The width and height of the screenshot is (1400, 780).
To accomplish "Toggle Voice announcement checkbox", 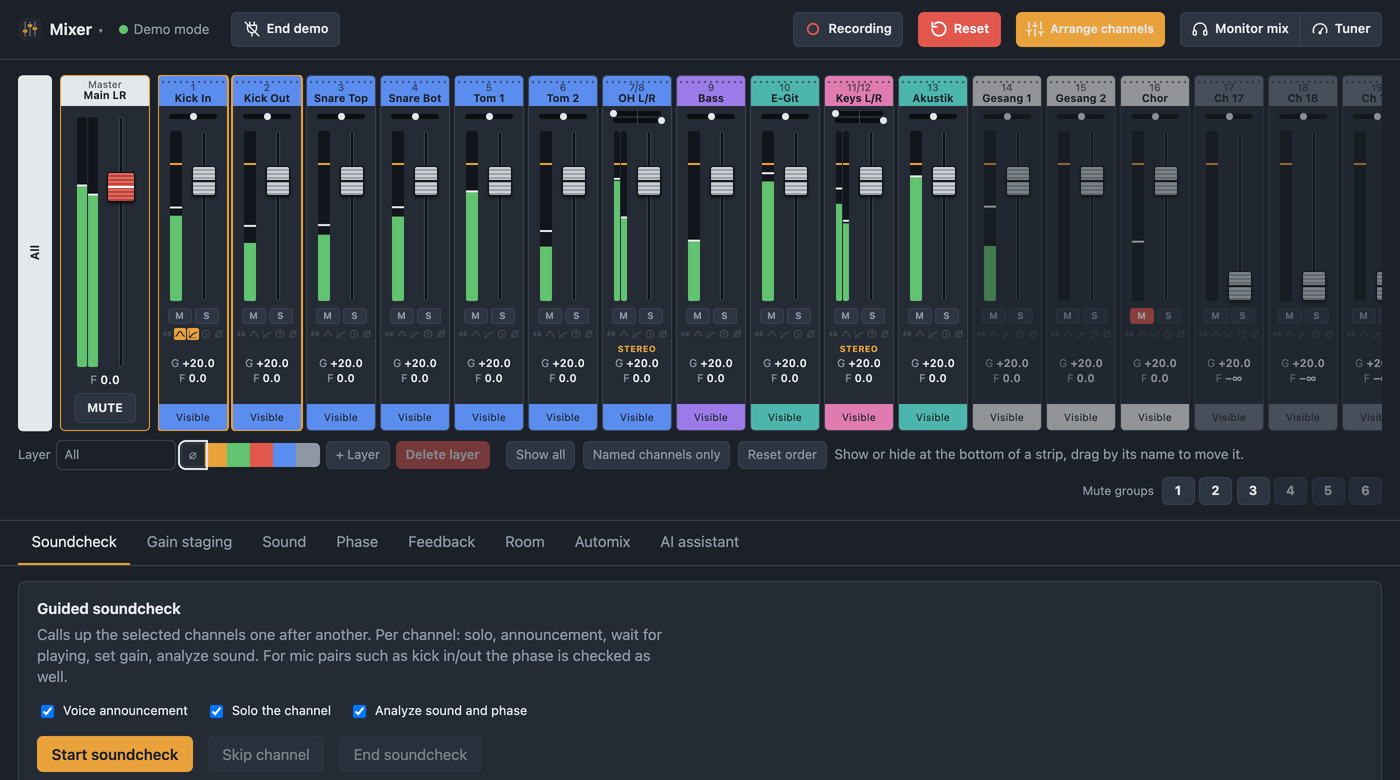I will pyautogui.click(x=47, y=711).
